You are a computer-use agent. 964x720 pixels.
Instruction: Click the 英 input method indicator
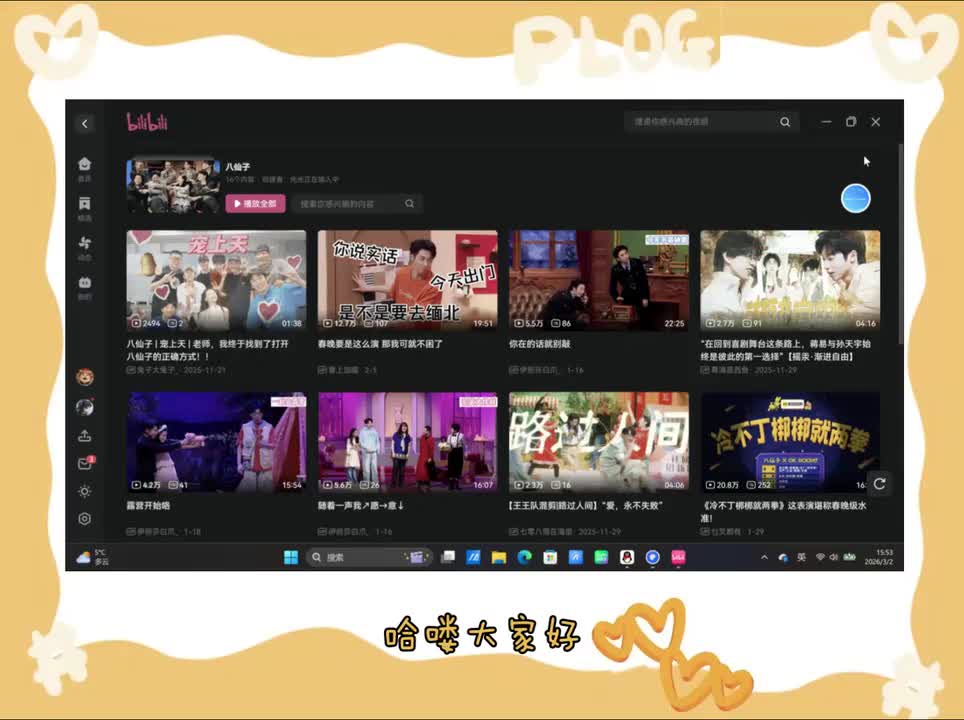click(801, 557)
